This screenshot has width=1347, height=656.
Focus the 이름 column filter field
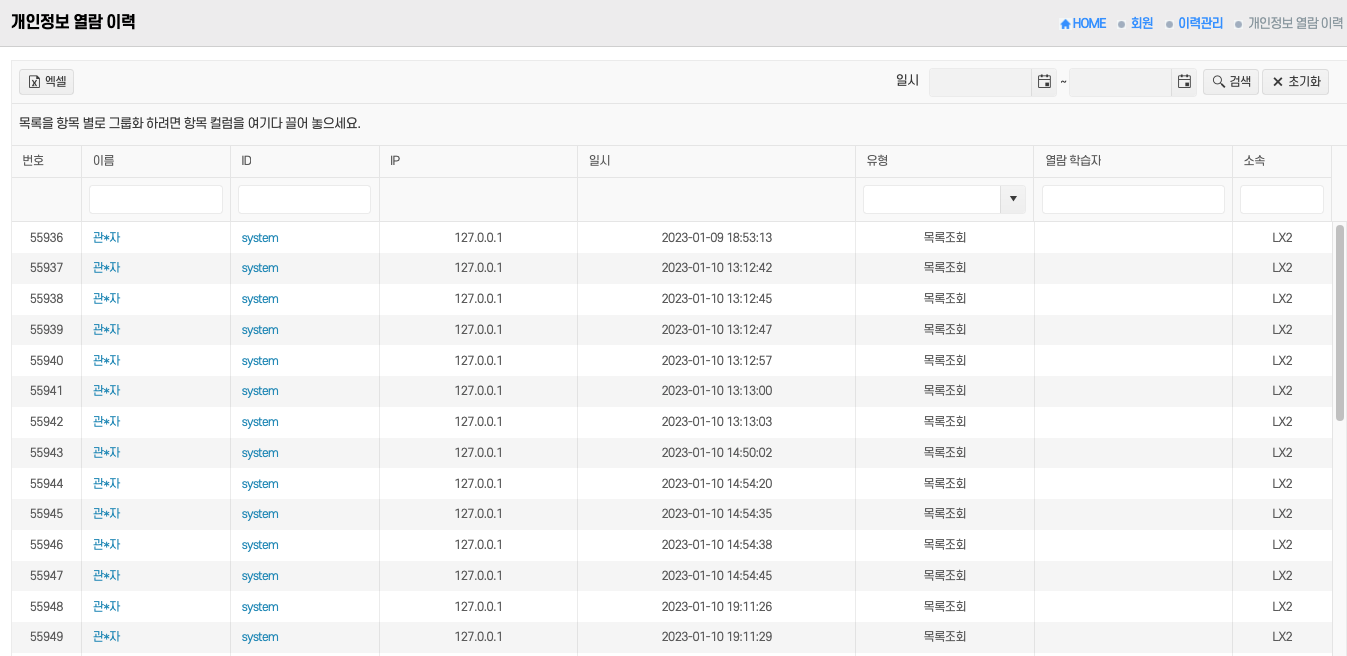pos(156,200)
